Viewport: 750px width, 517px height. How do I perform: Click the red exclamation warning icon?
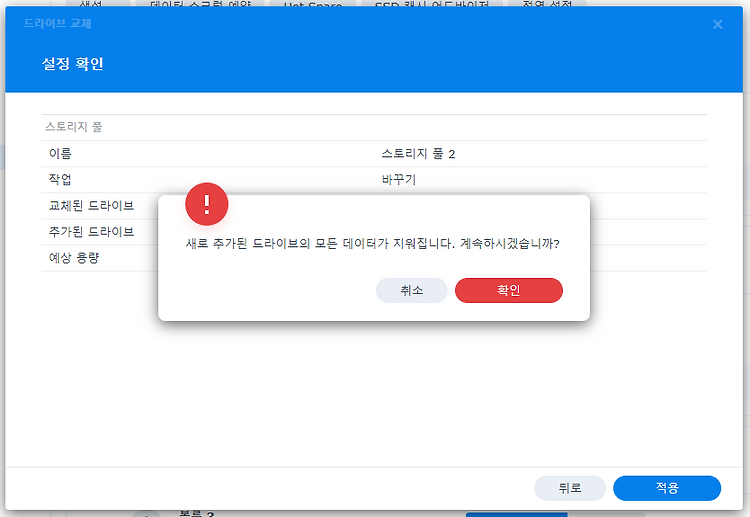[x=207, y=204]
